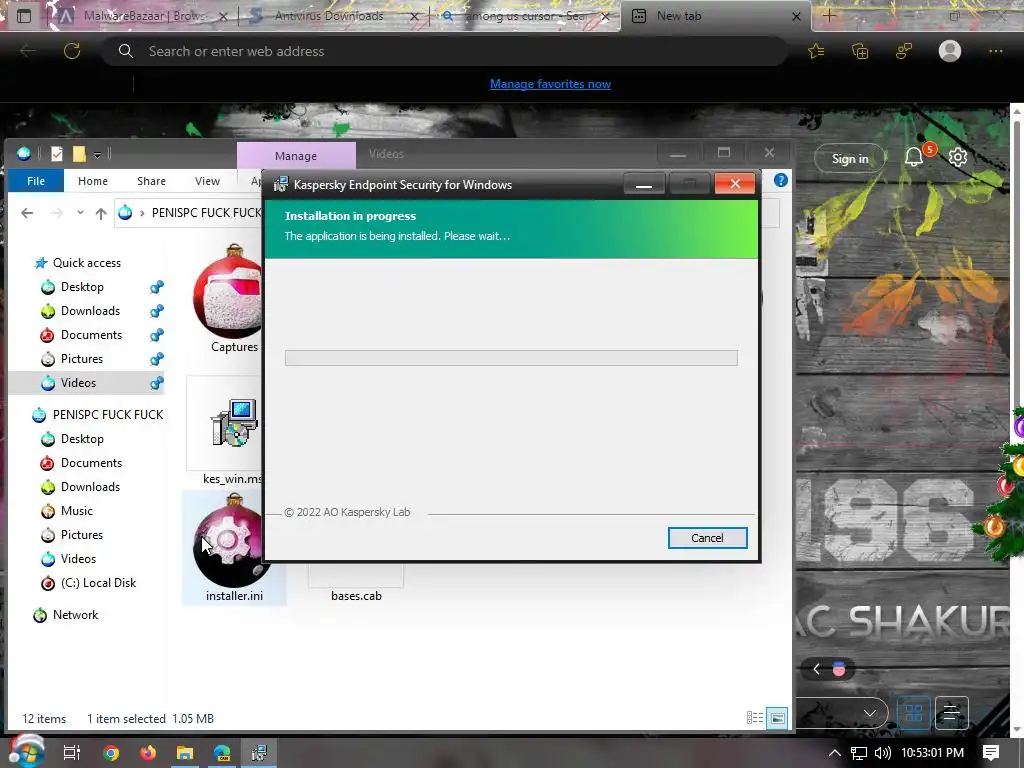Image resolution: width=1024 pixels, height=768 pixels.
Task: Click new folder icon in Explorer title bar
Action: [79, 154]
